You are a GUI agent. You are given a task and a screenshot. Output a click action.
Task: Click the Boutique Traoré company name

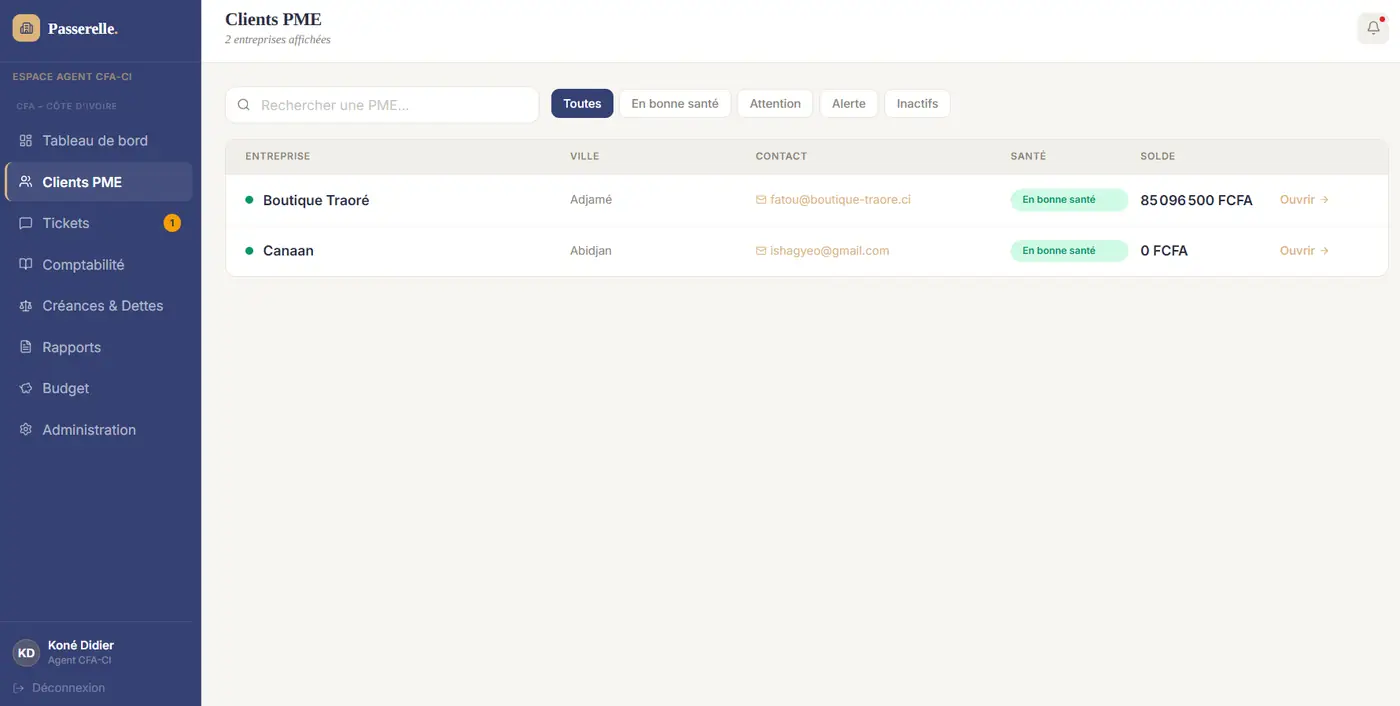pyautogui.click(x=316, y=200)
